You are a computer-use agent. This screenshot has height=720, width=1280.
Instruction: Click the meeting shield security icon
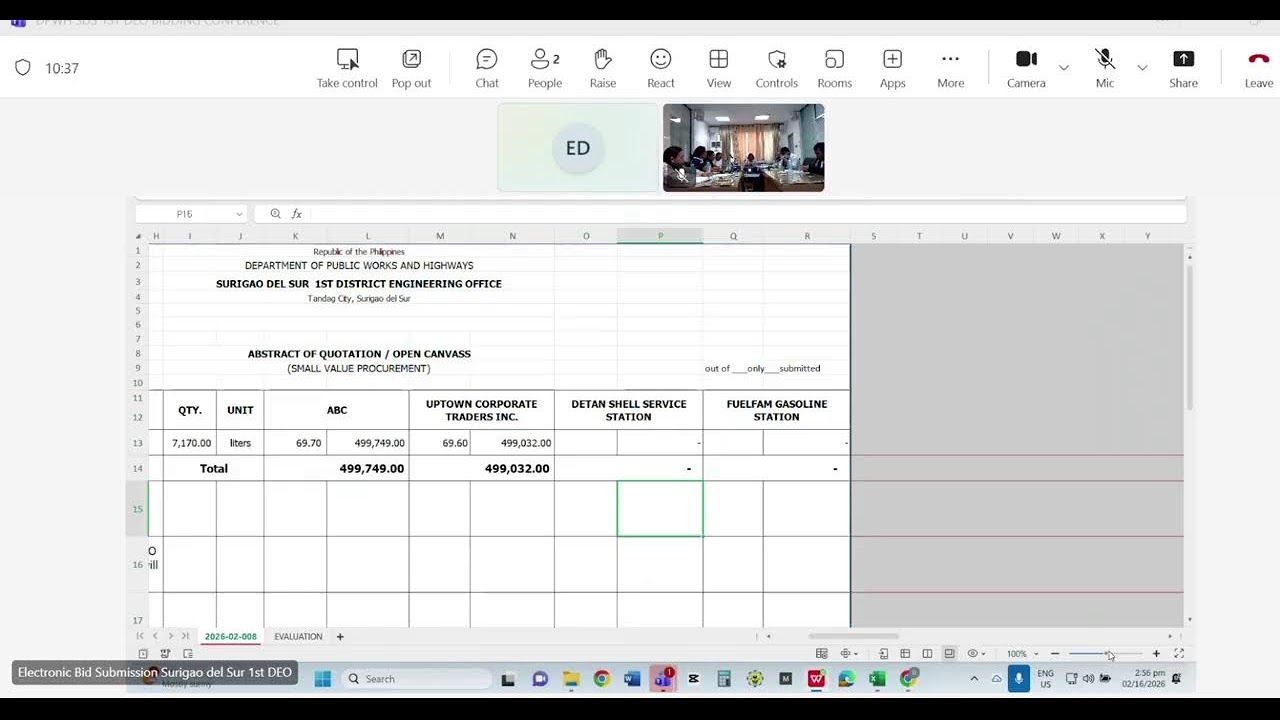(x=23, y=68)
